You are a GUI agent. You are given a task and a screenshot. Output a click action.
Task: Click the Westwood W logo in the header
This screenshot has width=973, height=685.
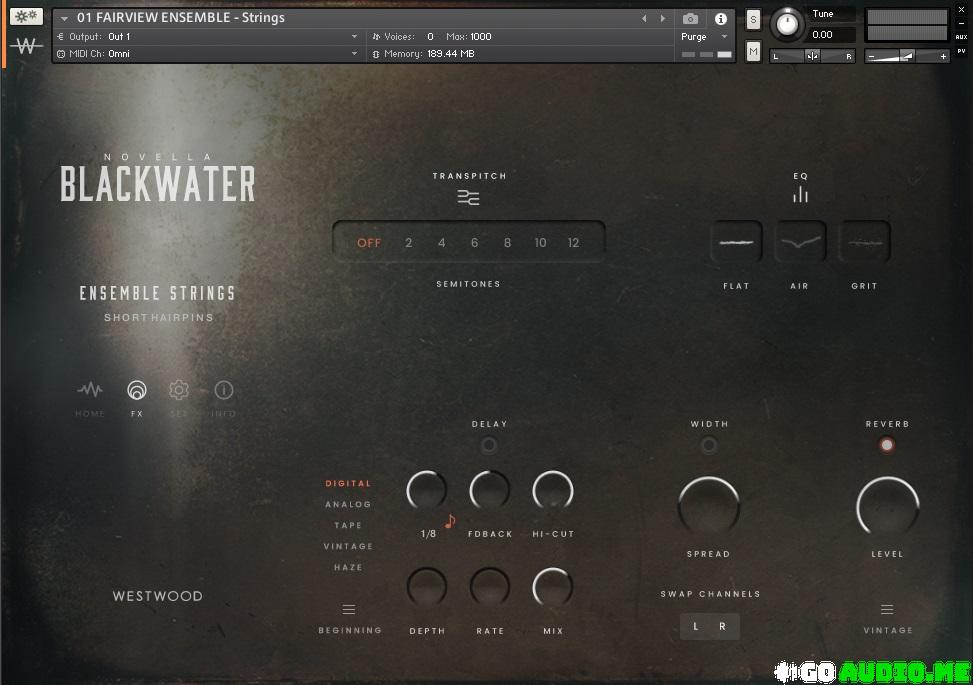coord(27,45)
